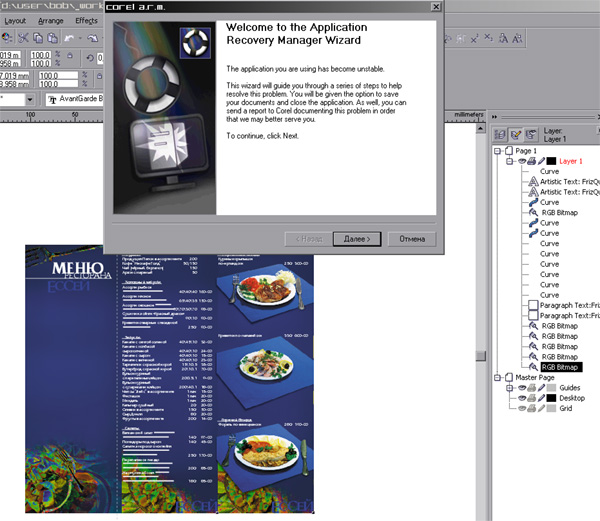Image resolution: width=600 pixels, height=521 pixels.
Task: Click the pencil editable icon for Guides layer
Action: (x=541, y=388)
